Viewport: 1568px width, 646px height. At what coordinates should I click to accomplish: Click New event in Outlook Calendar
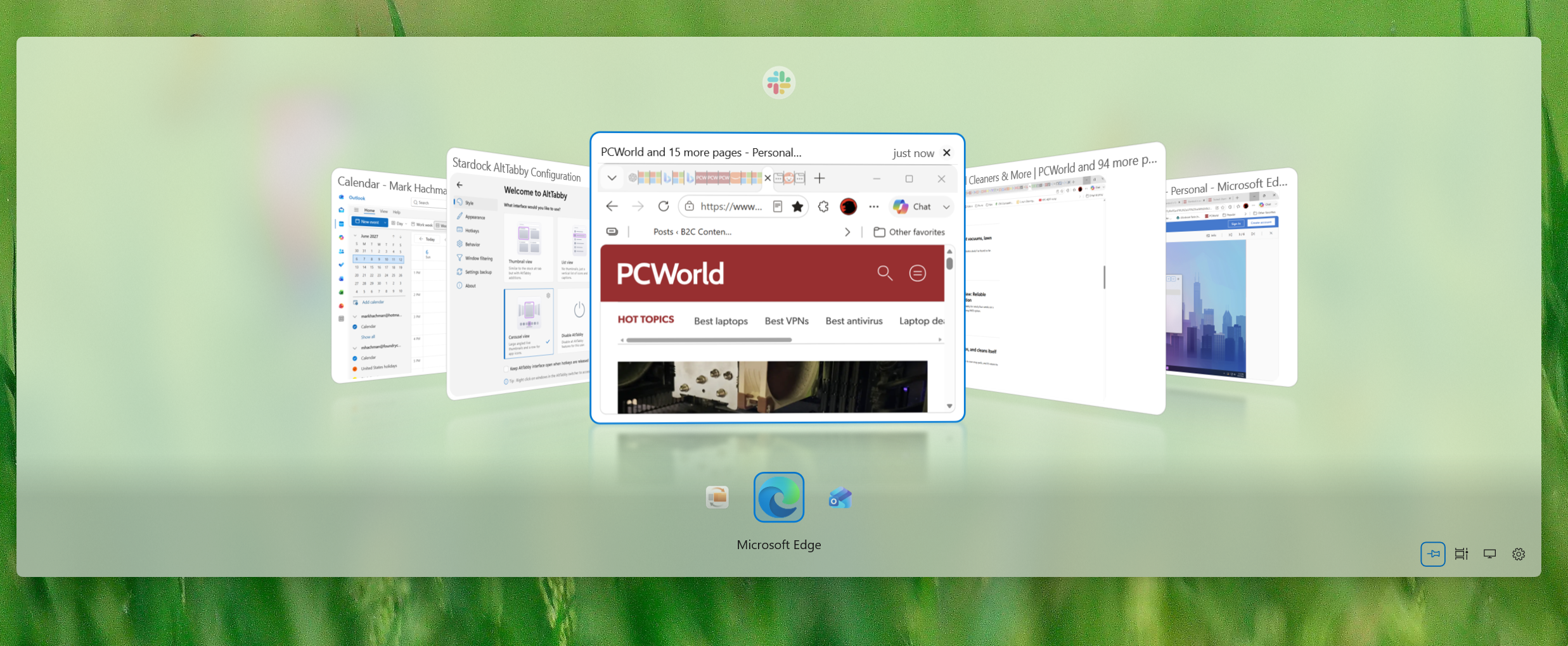point(368,222)
